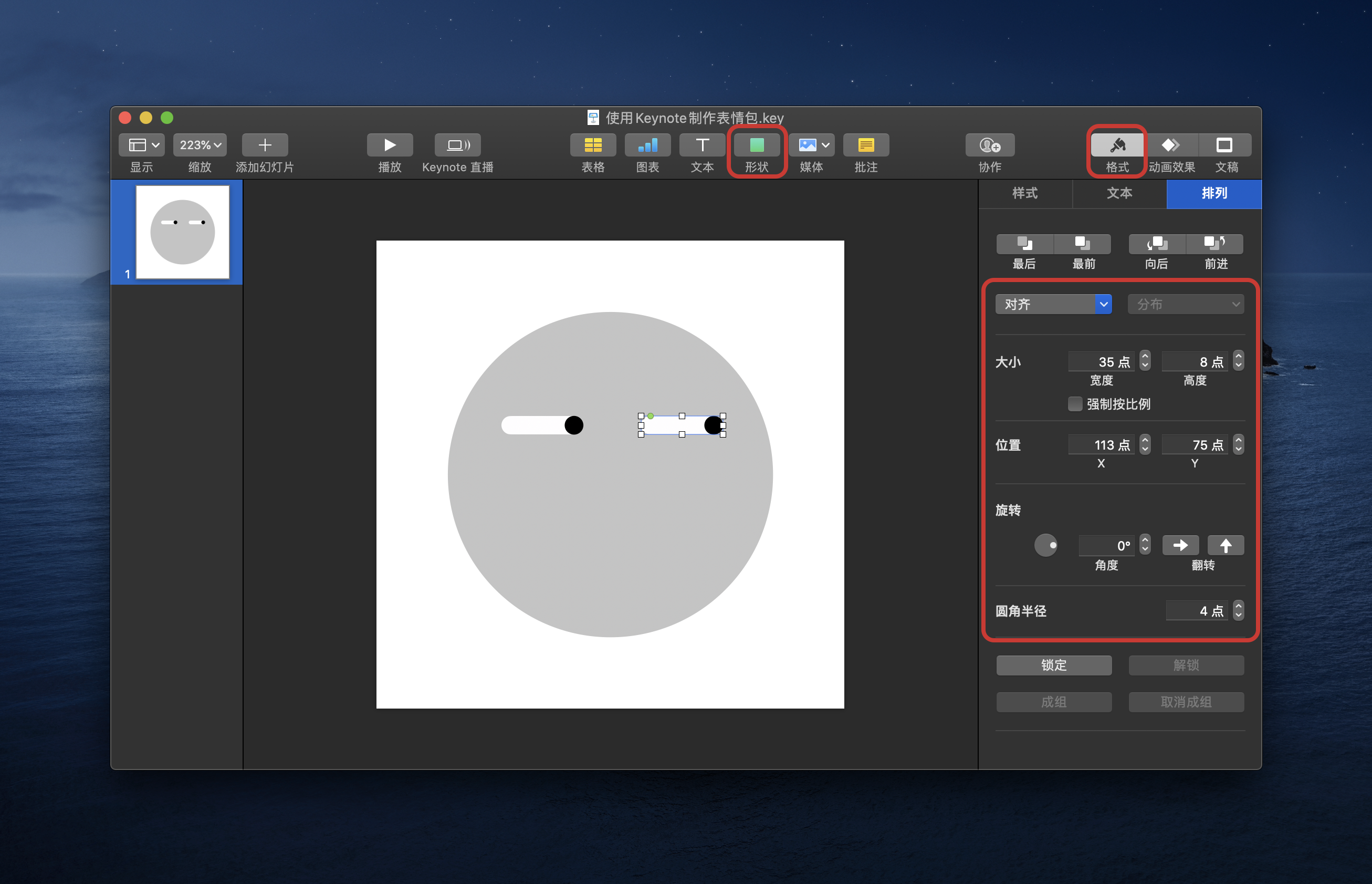The image size is (1372, 884).
Task: Add a text box with 文本 icon
Action: pyautogui.click(x=702, y=145)
